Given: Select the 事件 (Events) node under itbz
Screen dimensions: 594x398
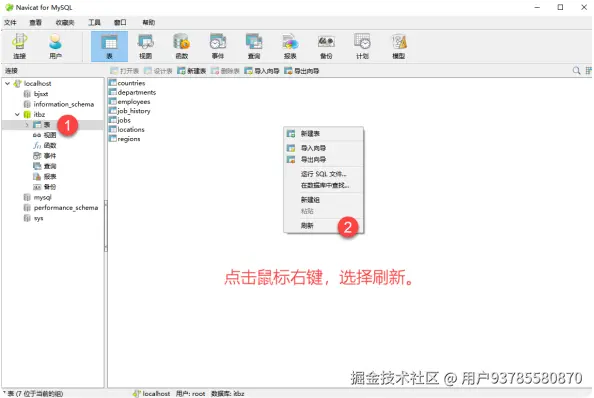Looking at the screenshot, I should click(50, 156).
